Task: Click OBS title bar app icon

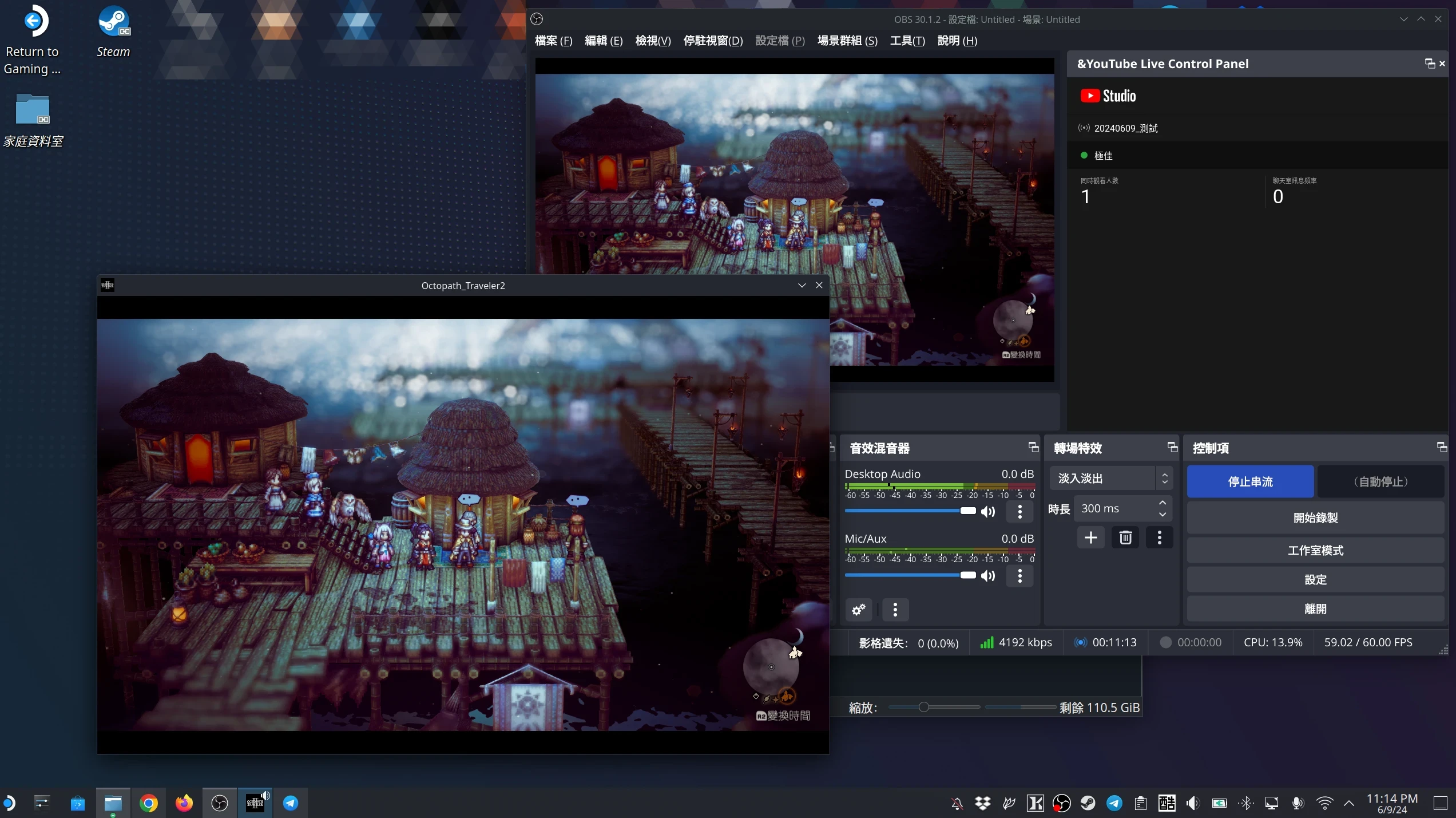Action: 537,19
